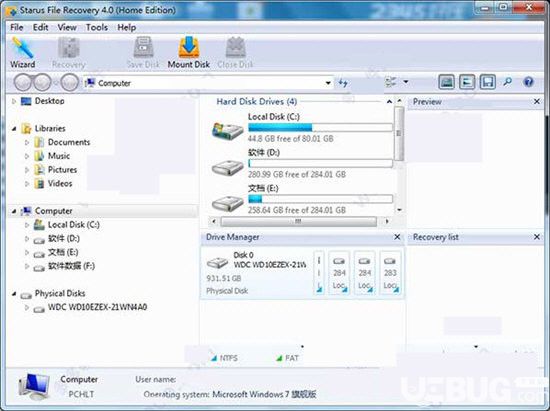This screenshot has width=550, height=411.
Task: Click the view options list icon
Action: pos(391,82)
